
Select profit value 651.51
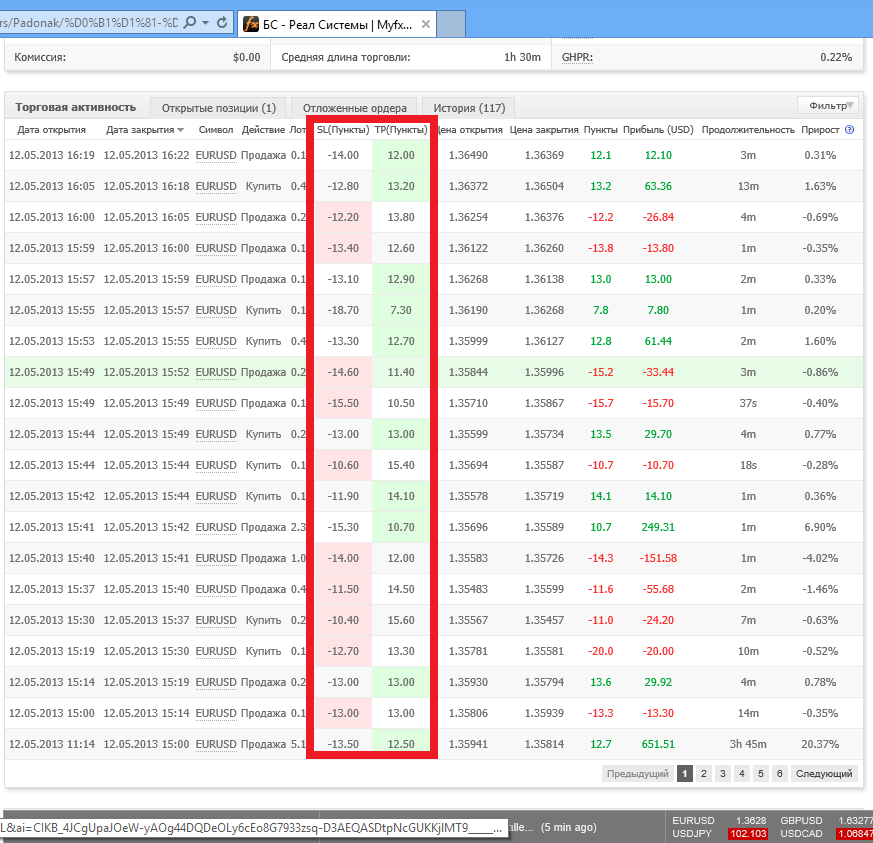coord(658,744)
